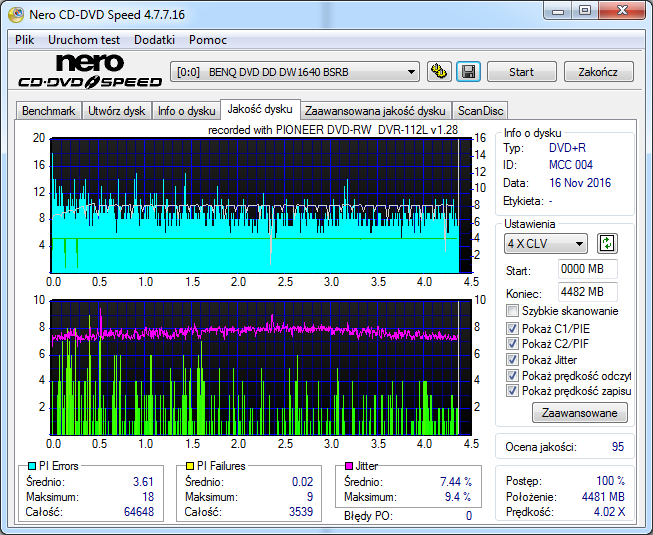The height and width of the screenshot is (535, 653).
Task: Click the Start field showing 0000 MB
Action: (x=587, y=269)
